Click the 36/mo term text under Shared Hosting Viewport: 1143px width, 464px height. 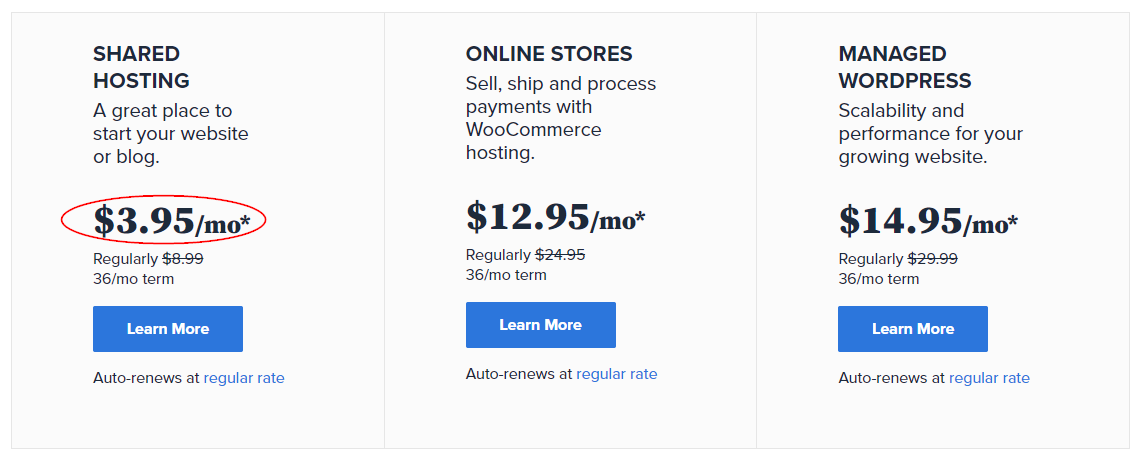[x=133, y=279]
